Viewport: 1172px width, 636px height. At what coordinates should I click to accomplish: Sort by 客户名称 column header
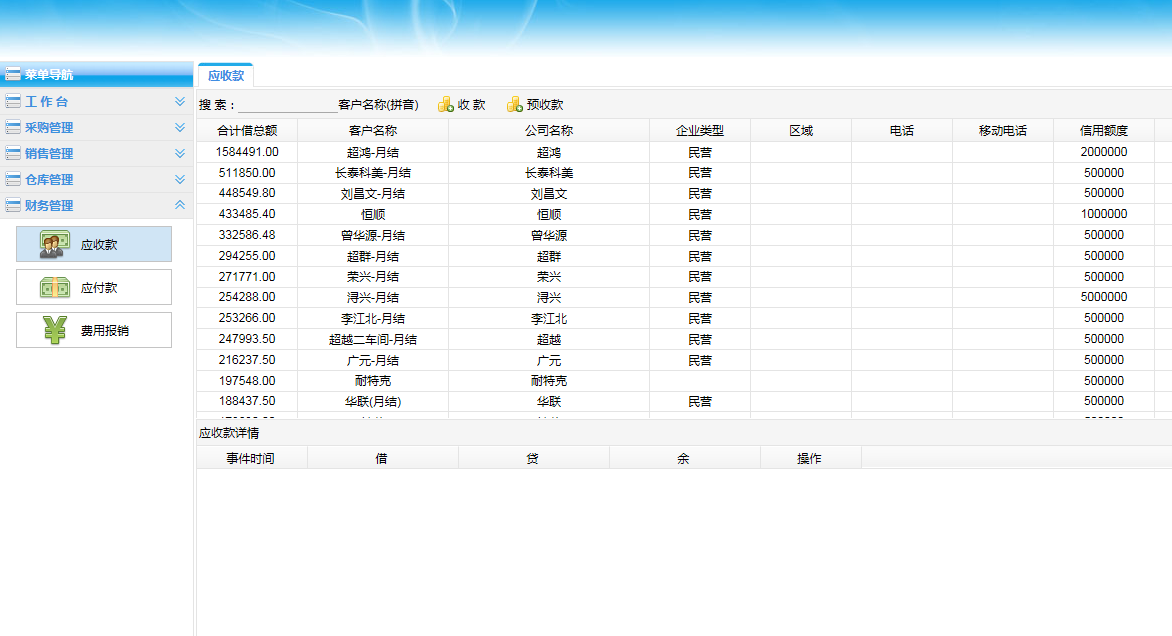(373, 131)
